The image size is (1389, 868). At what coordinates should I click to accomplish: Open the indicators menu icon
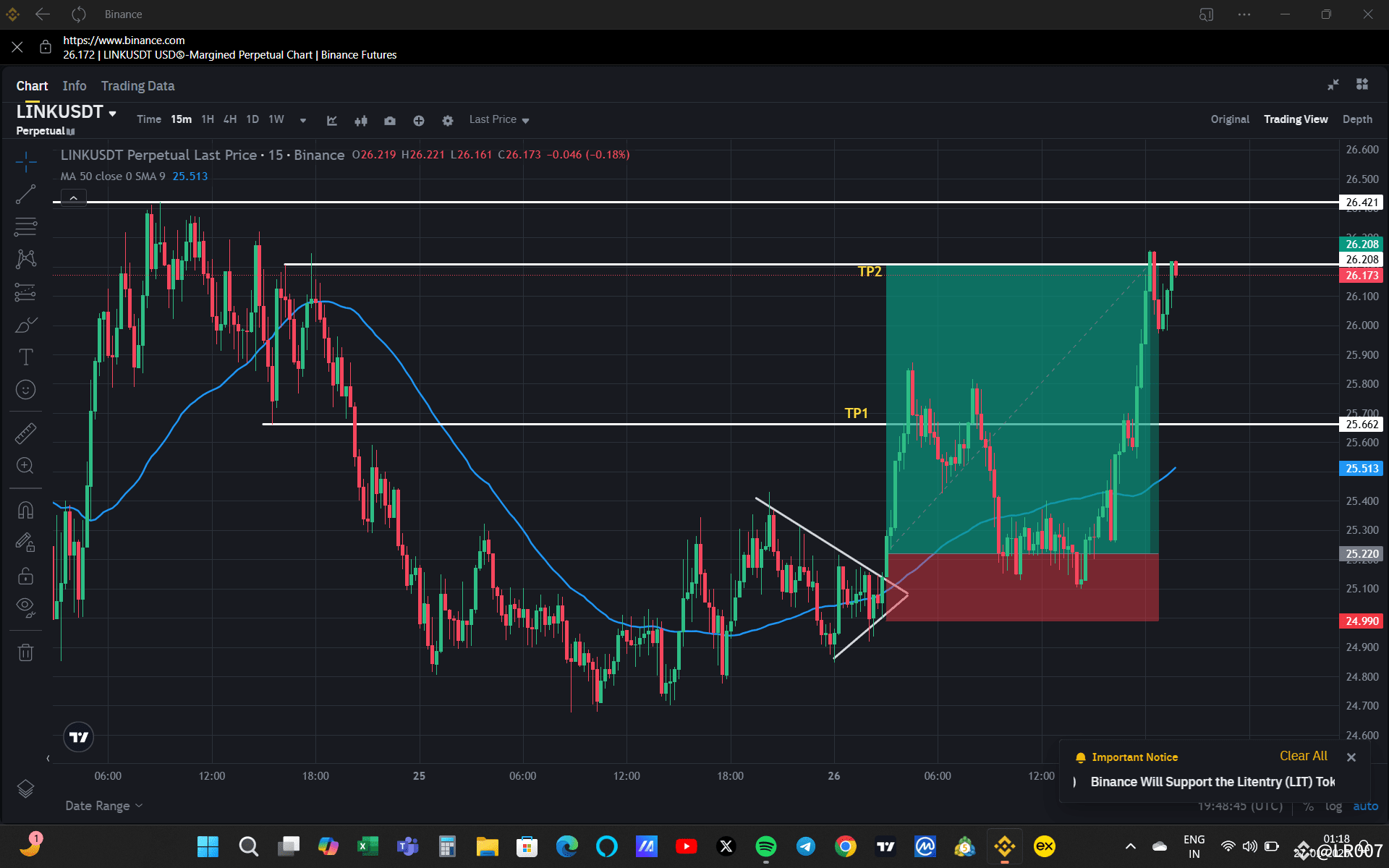332,121
